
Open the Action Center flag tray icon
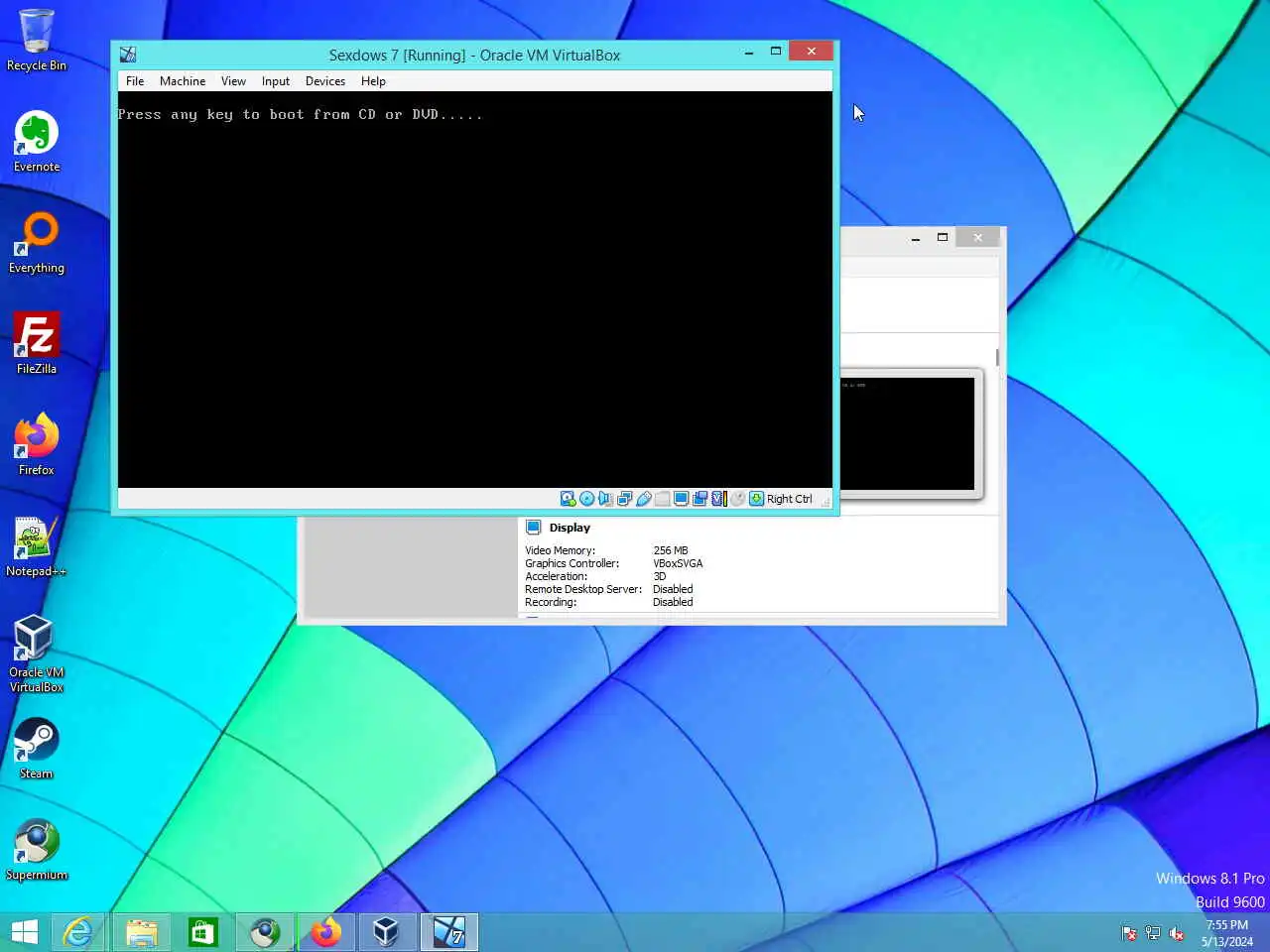[1129, 933]
